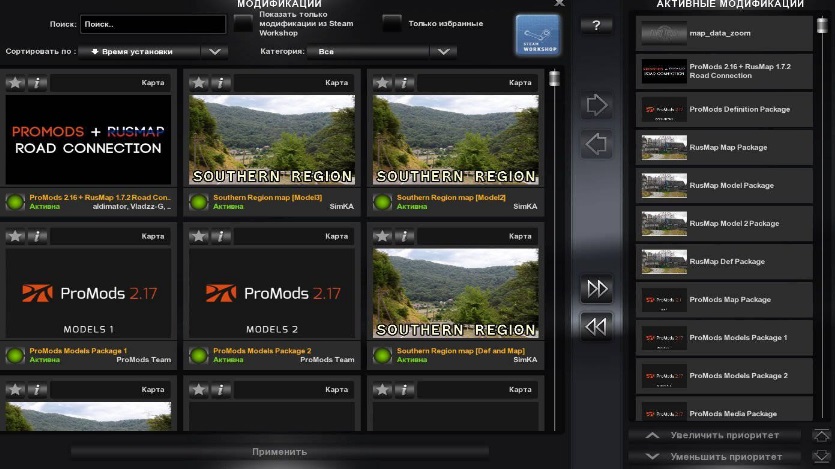
Task: Click double left arrow to deactivate all
Action: (597, 326)
